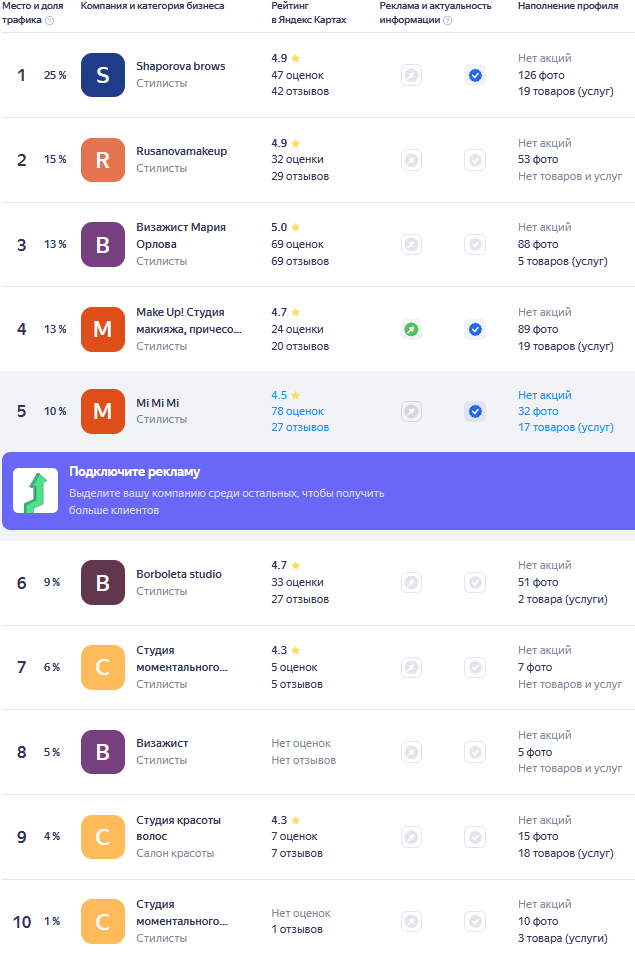Image resolution: width=635 pixels, height=960 pixels.
Task: Click the 2 товара (услуги) text
Action: 563,599
